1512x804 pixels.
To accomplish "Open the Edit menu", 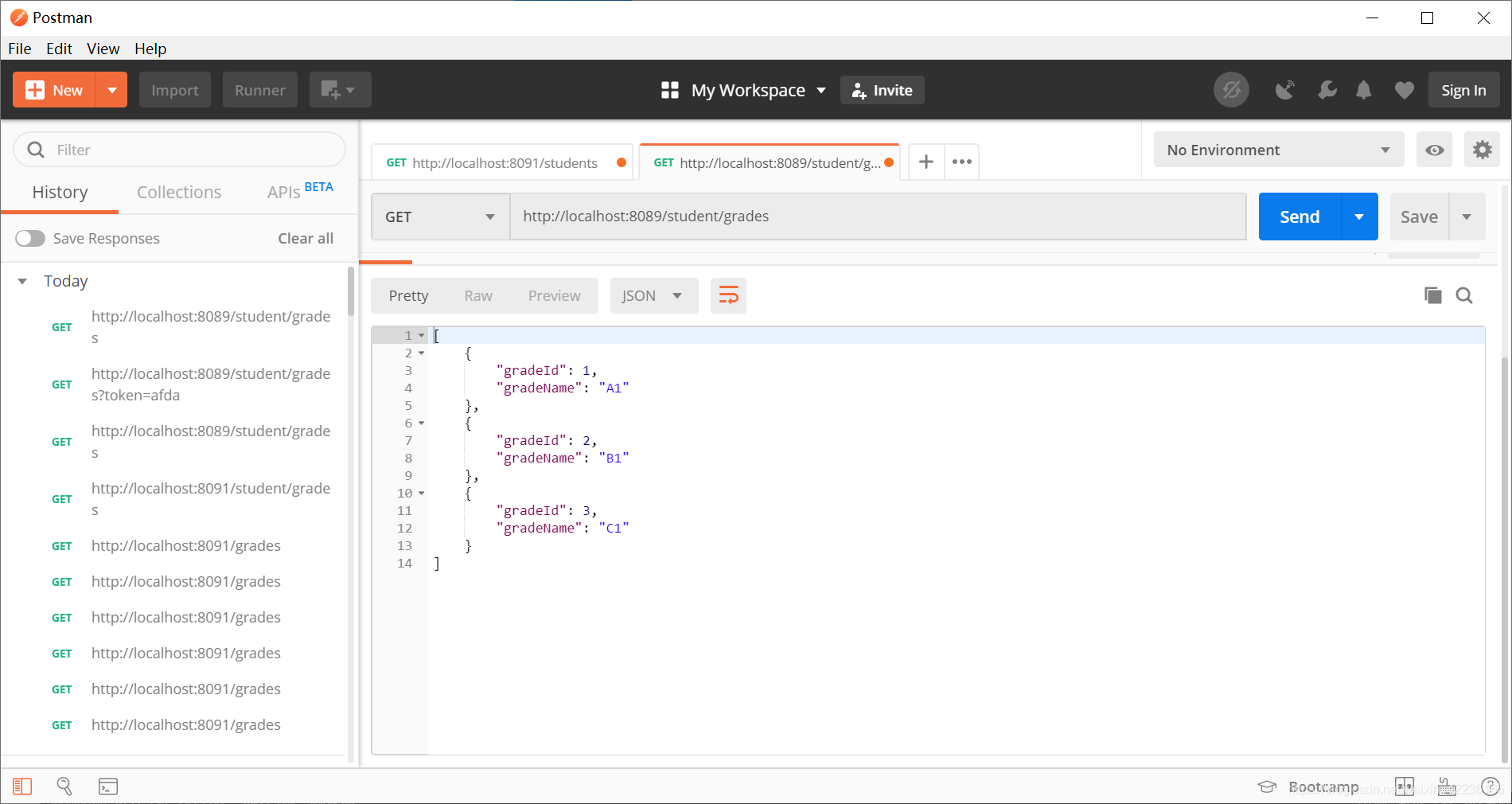I will click(59, 49).
